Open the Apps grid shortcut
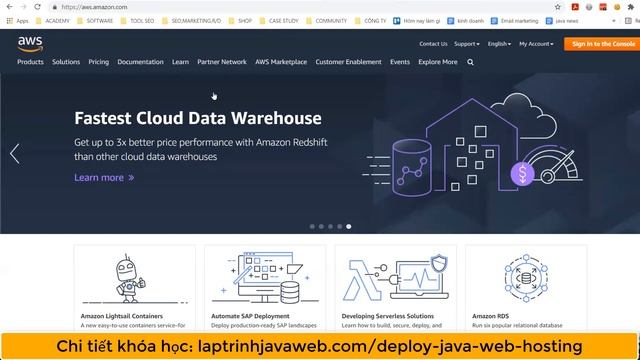 point(17,21)
